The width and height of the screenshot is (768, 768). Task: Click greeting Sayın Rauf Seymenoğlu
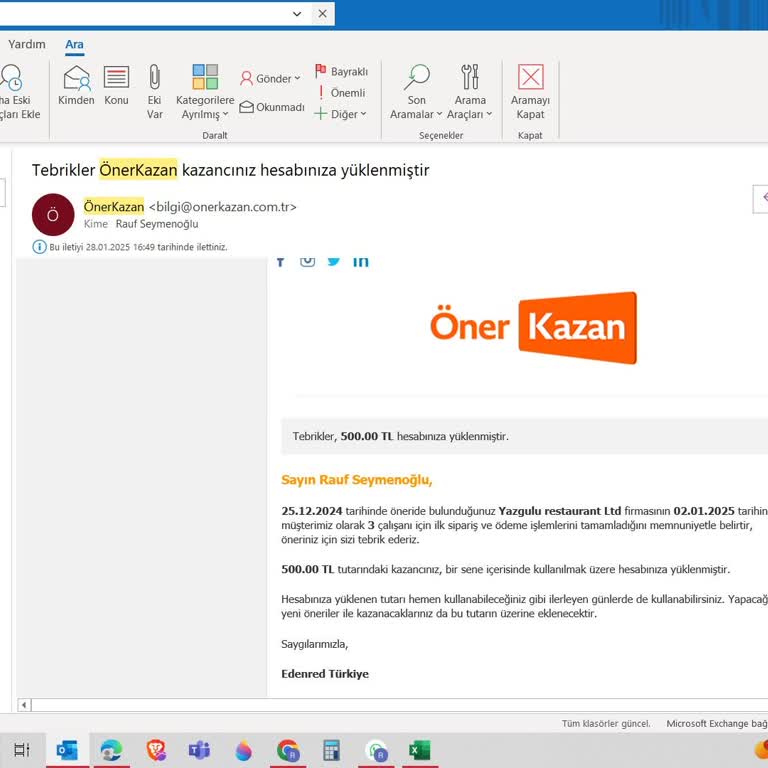point(357,480)
